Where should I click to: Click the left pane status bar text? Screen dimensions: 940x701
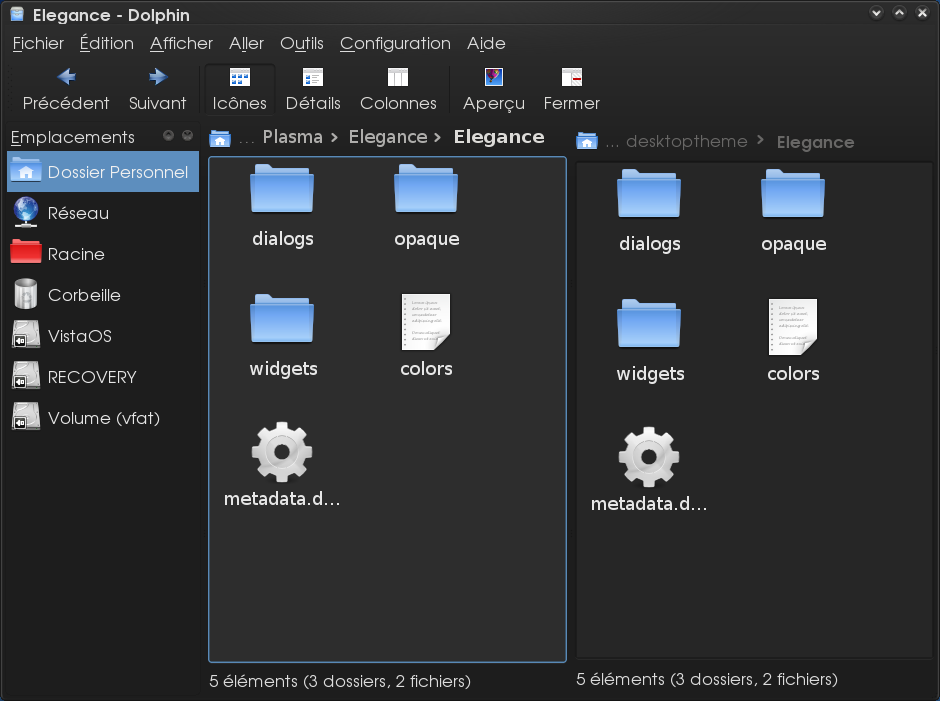[x=340, y=681]
